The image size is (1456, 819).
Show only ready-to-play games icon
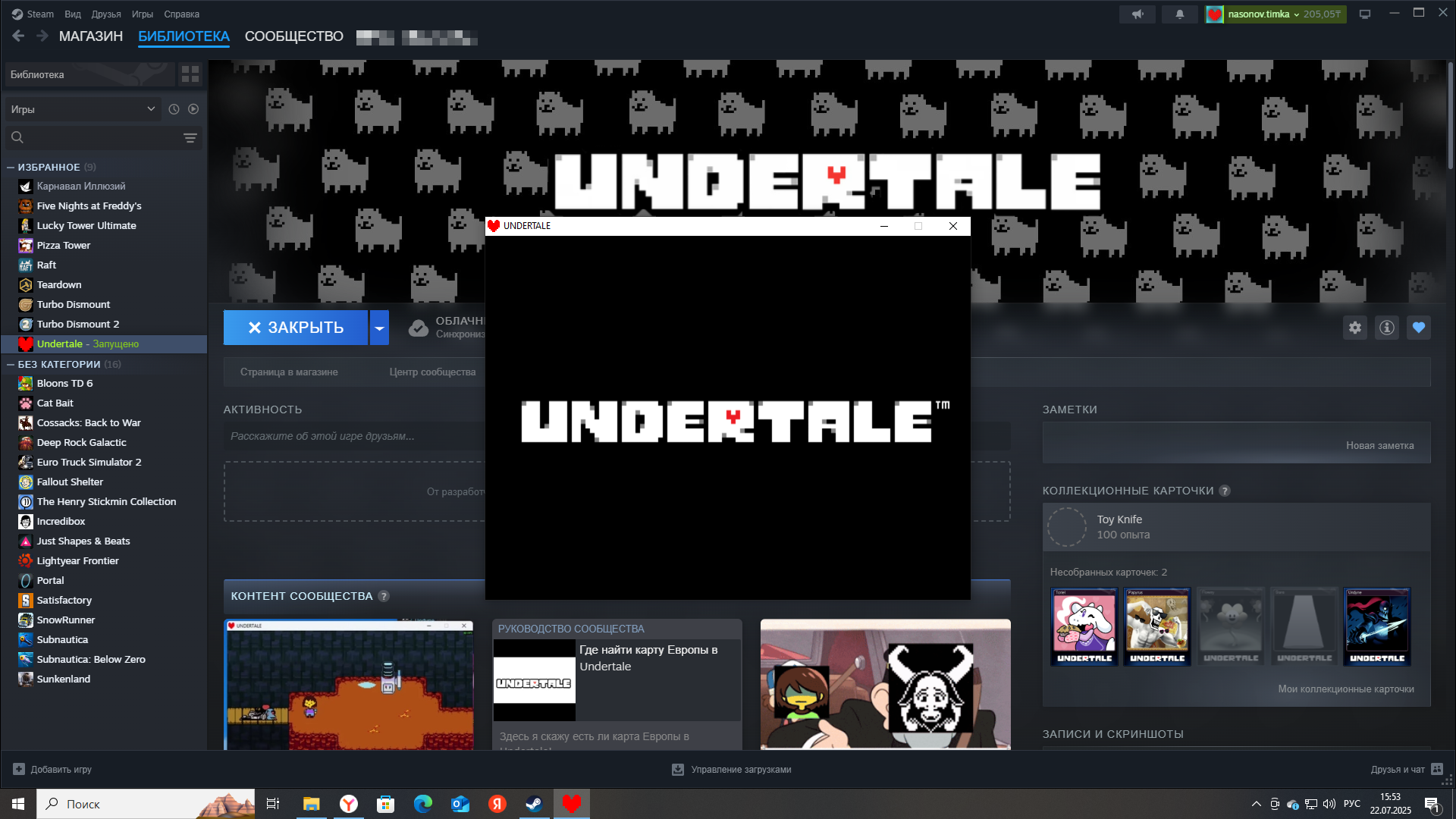[x=193, y=109]
